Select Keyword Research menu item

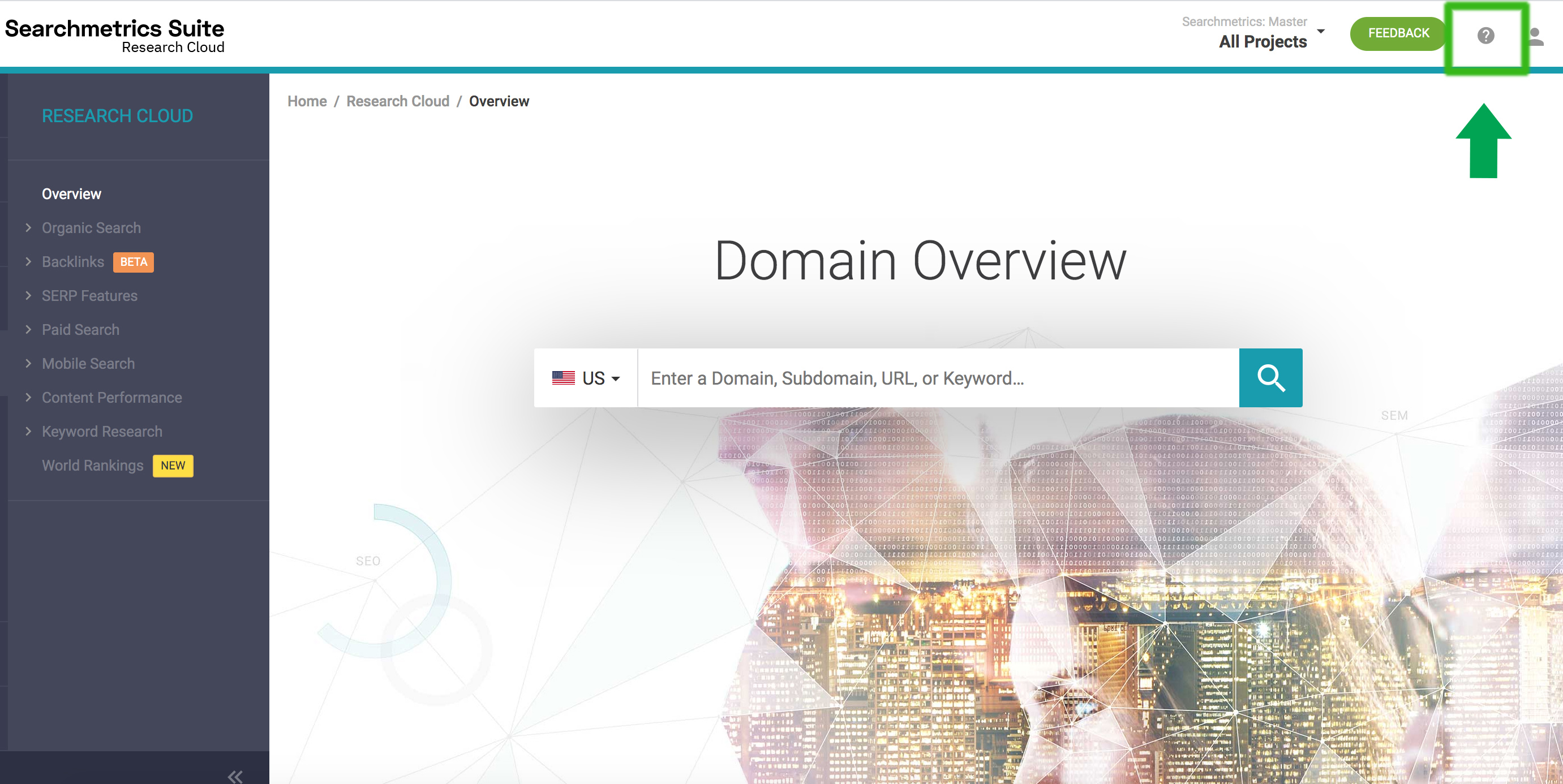[x=102, y=432]
